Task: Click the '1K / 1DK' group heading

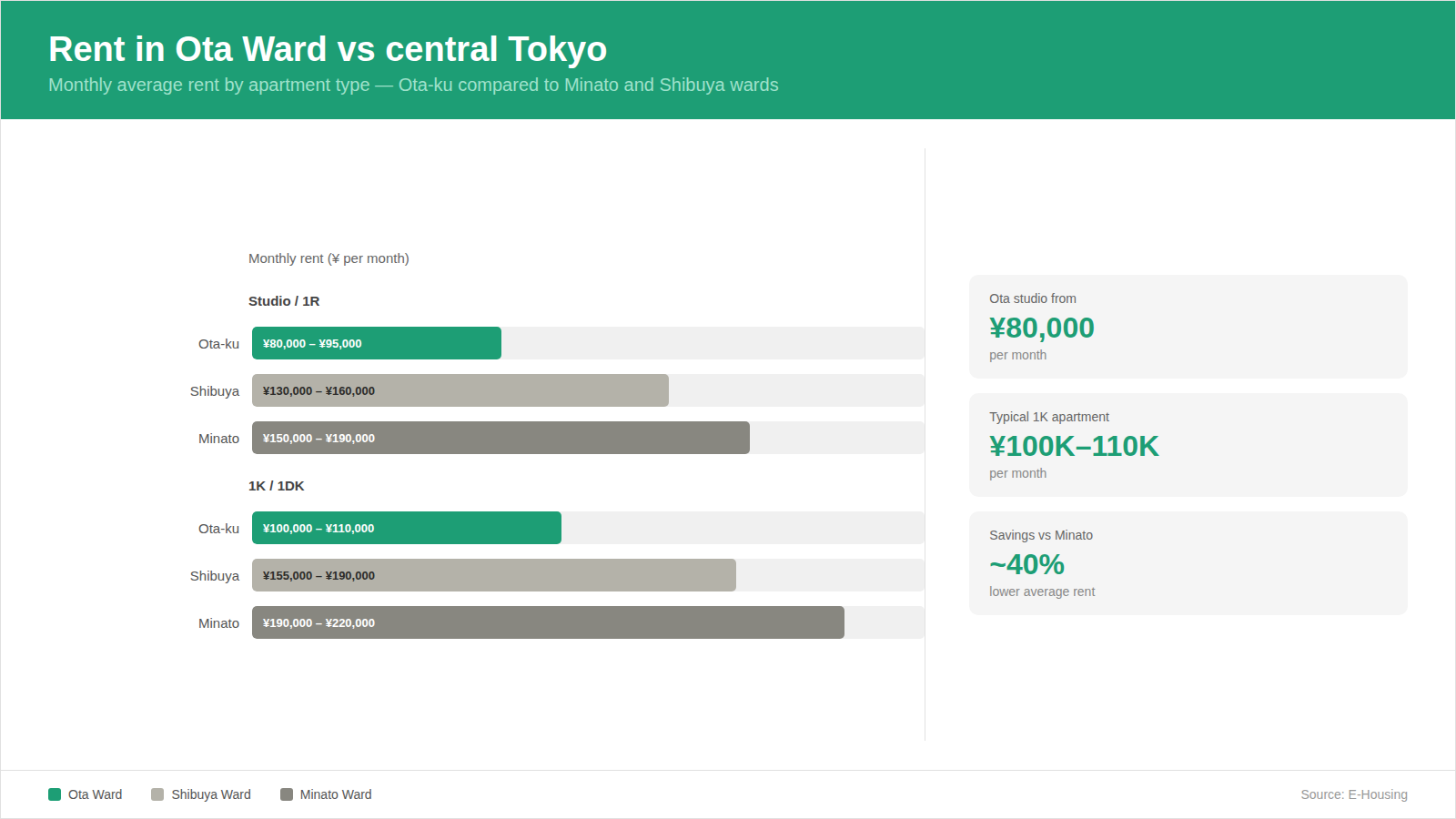Action: (x=277, y=486)
